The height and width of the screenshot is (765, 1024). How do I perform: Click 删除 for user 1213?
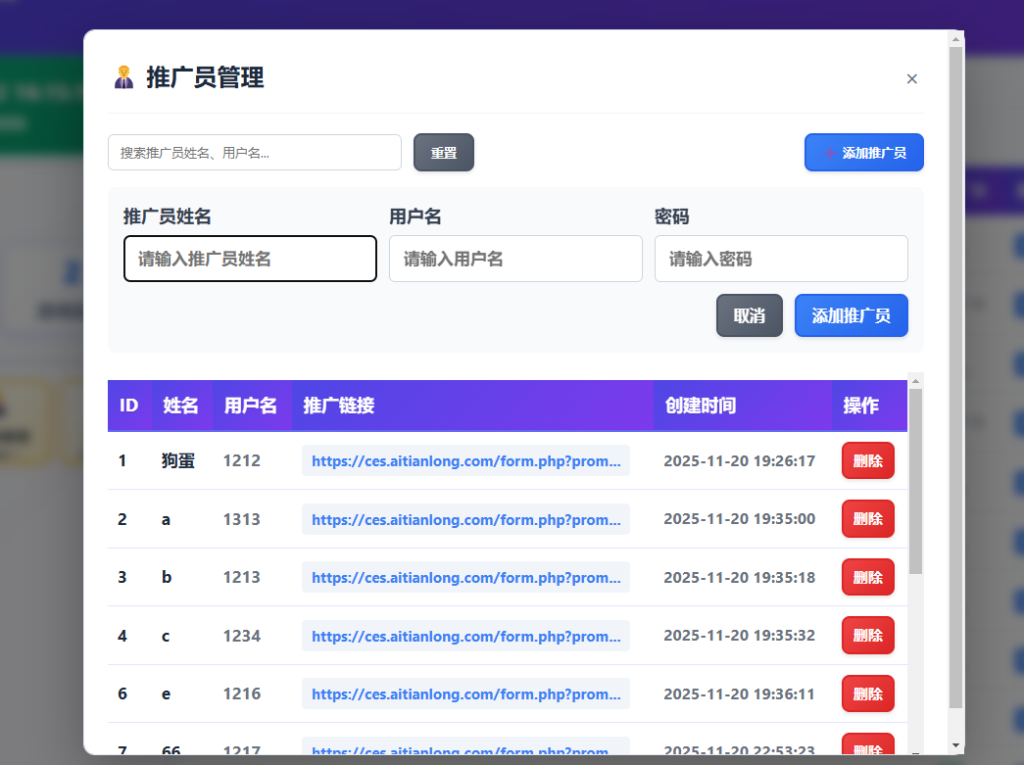tap(867, 577)
